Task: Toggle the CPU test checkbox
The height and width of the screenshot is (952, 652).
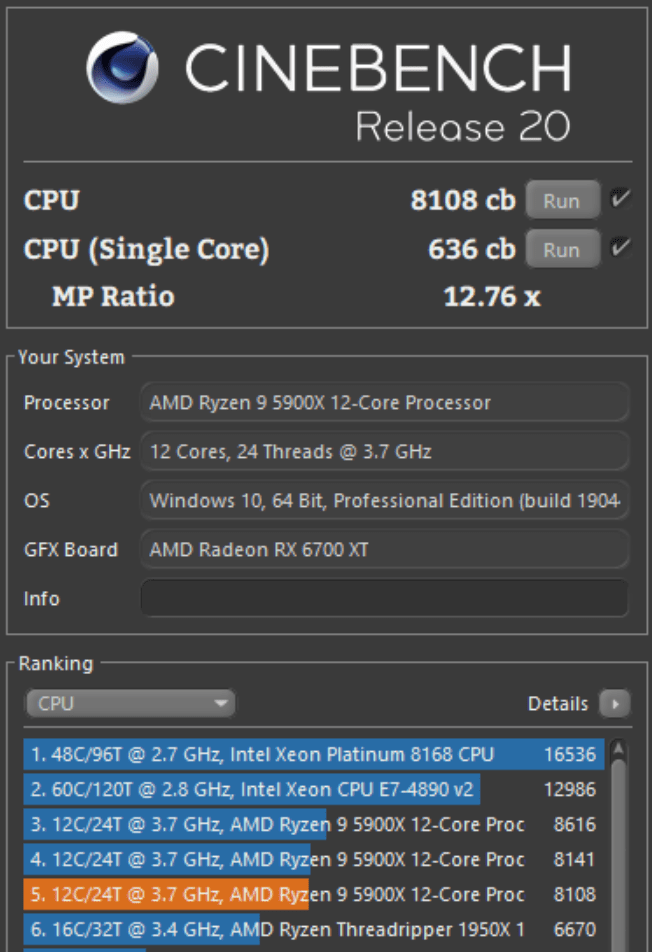Action: 620,199
